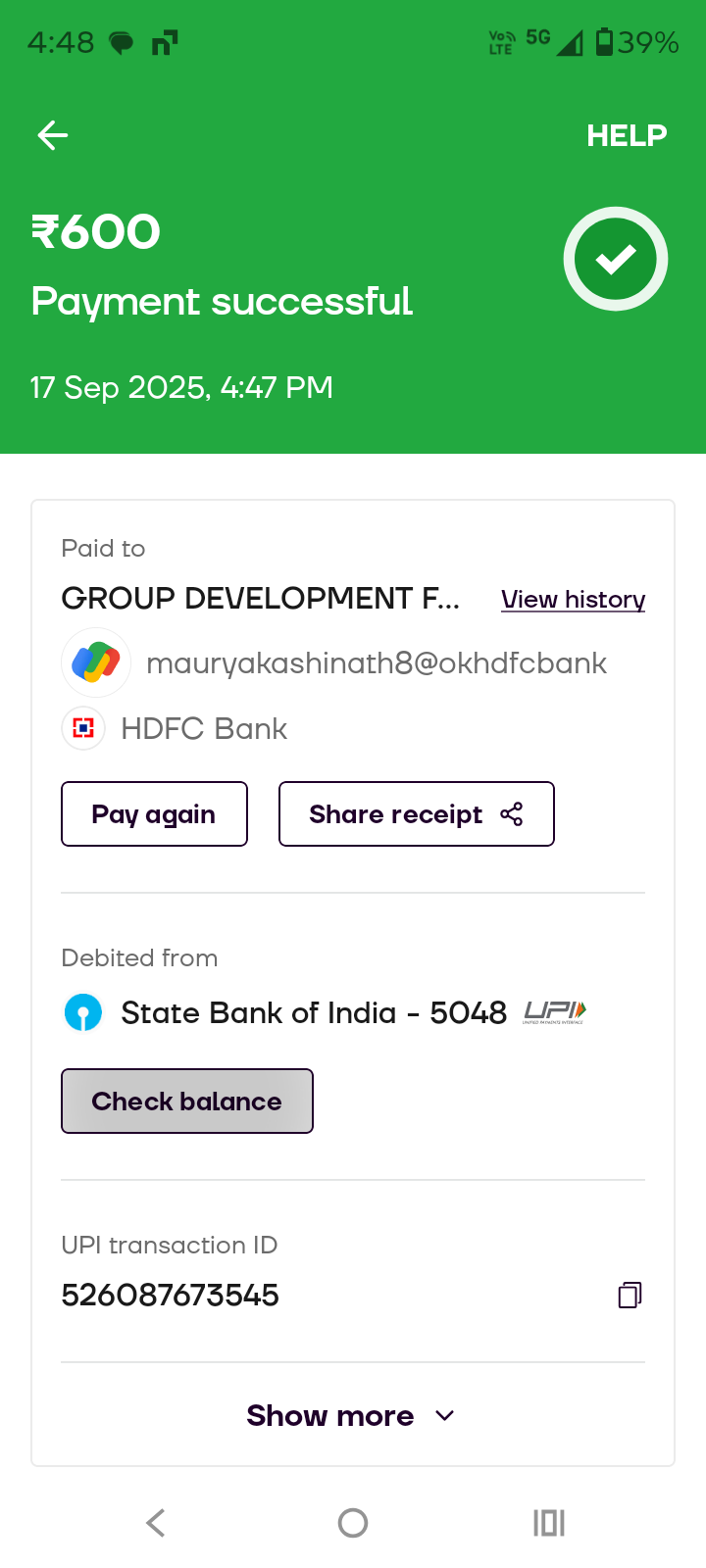706x1568 pixels.
Task: Tap the ₹600 payment amount
Action: point(96,232)
